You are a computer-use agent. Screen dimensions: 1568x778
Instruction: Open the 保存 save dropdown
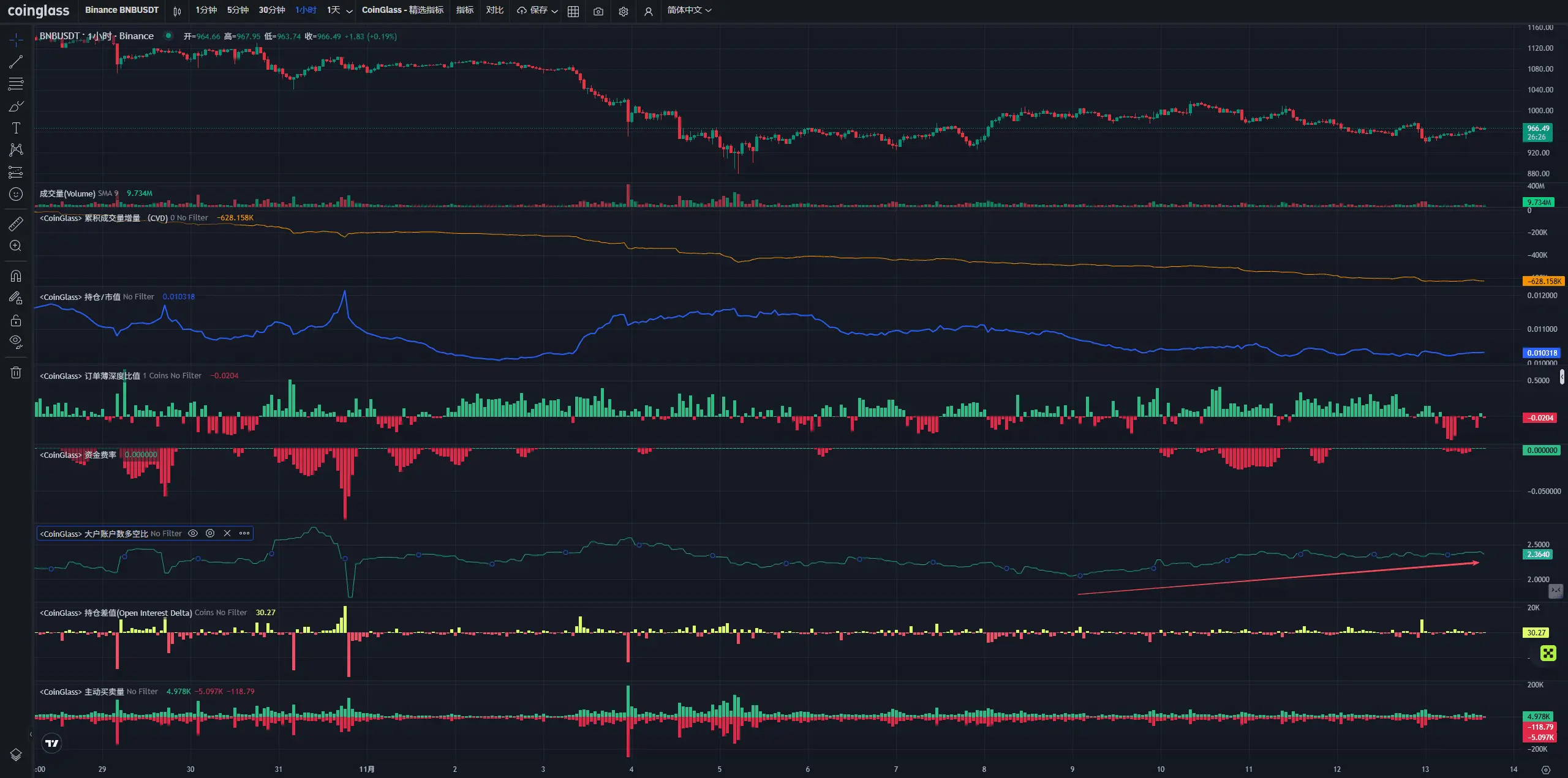(x=537, y=10)
